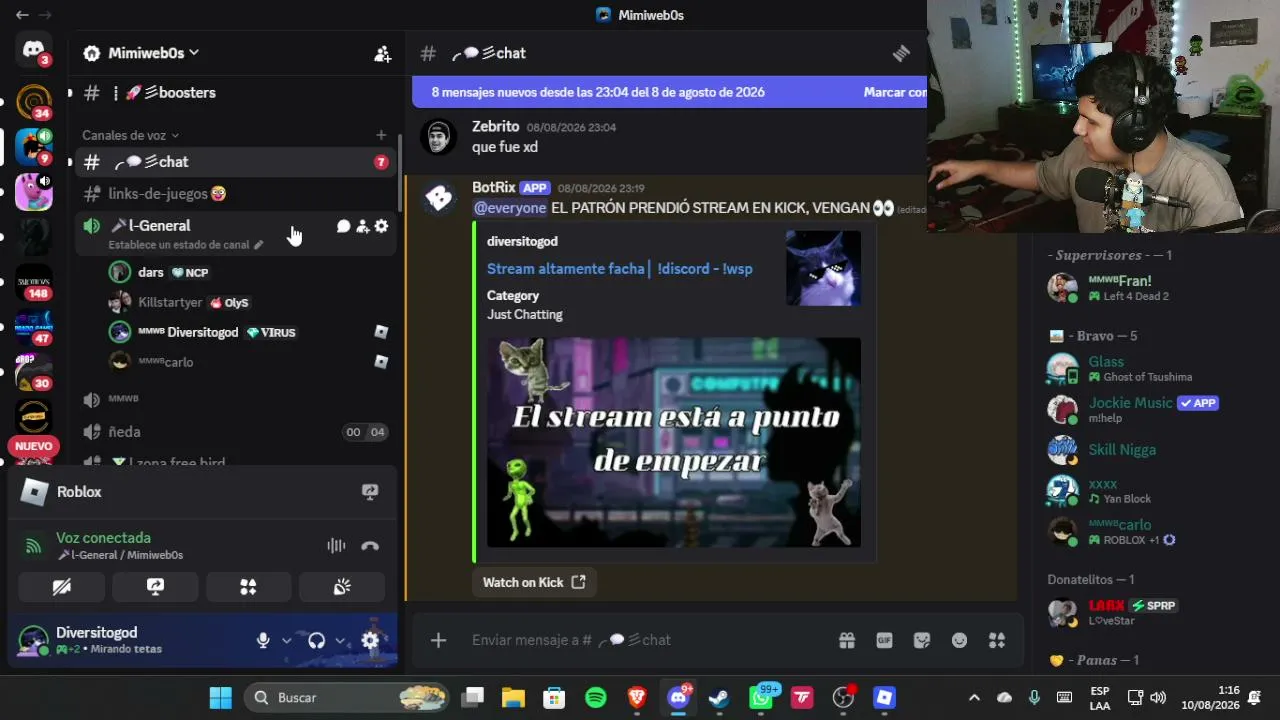Start an activity in voice
This screenshot has width=1280, height=720.
point(248,587)
